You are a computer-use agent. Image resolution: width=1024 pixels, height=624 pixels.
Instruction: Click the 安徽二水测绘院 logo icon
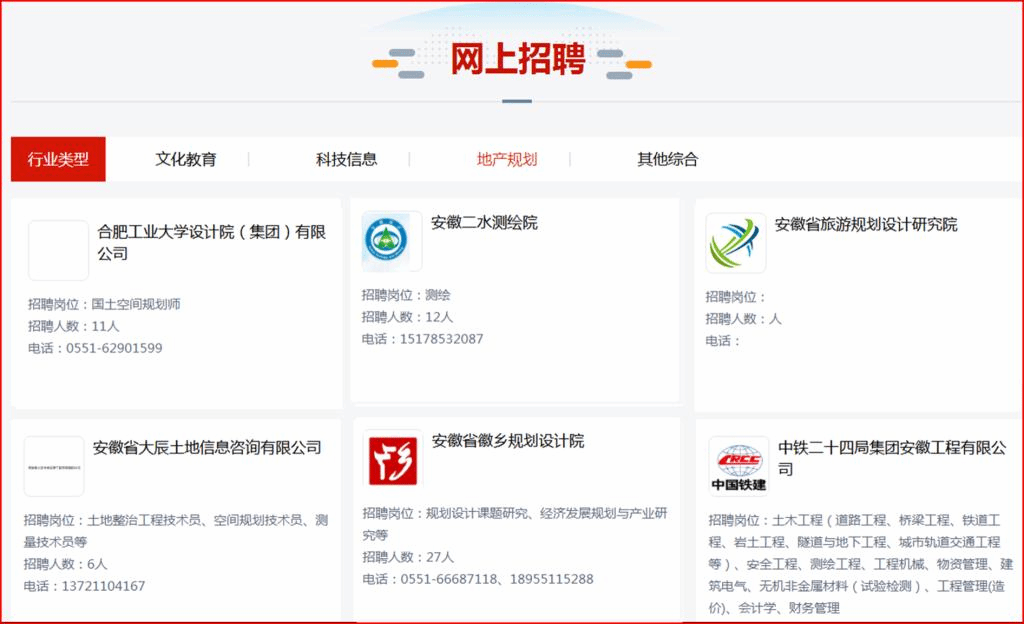click(386, 242)
